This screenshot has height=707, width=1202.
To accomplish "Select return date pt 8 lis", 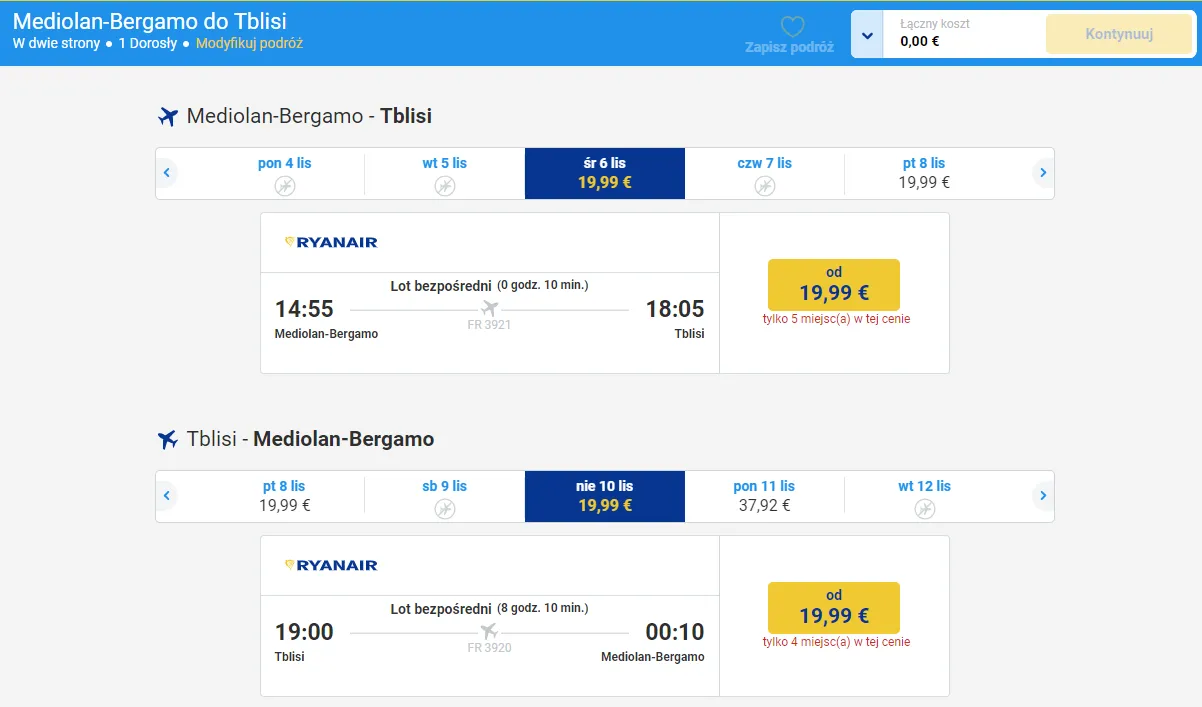I will click(x=284, y=496).
